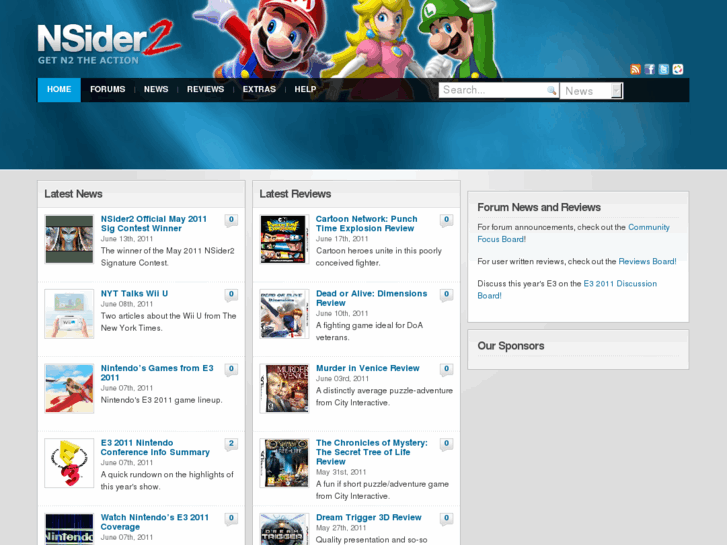Click the 'June 13th, 2011' date text

tap(127, 239)
